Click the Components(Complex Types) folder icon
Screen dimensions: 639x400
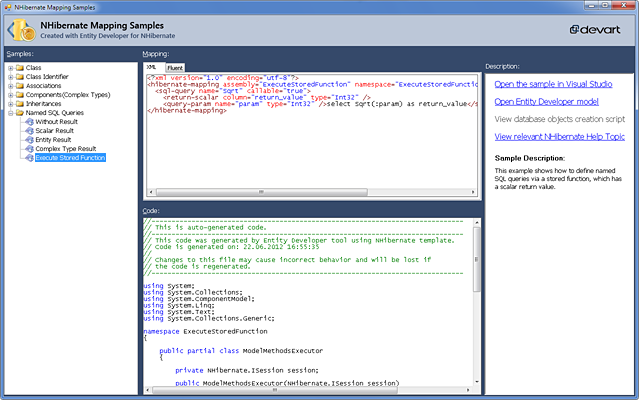(x=20, y=95)
